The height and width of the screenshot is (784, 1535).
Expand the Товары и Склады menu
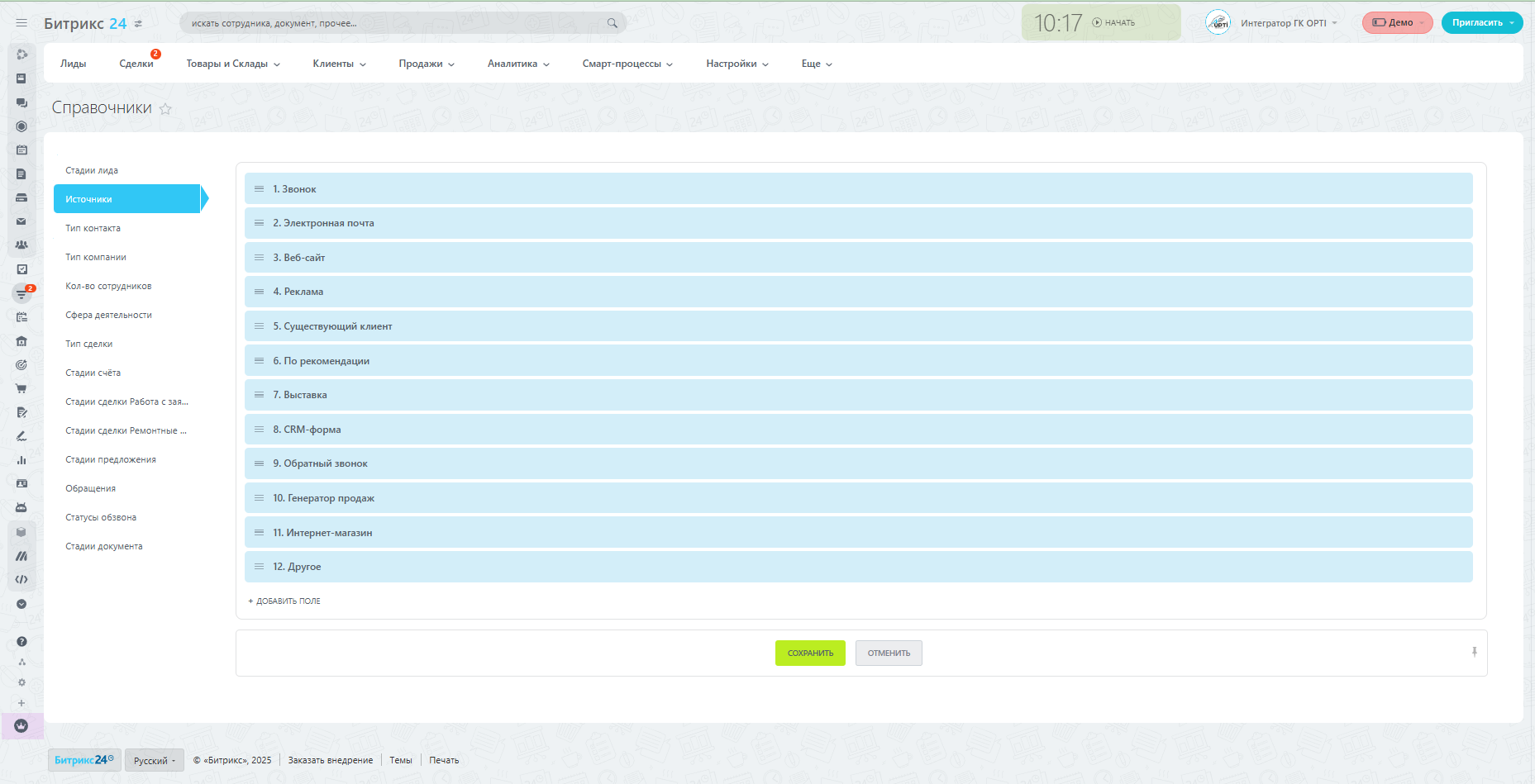click(233, 64)
